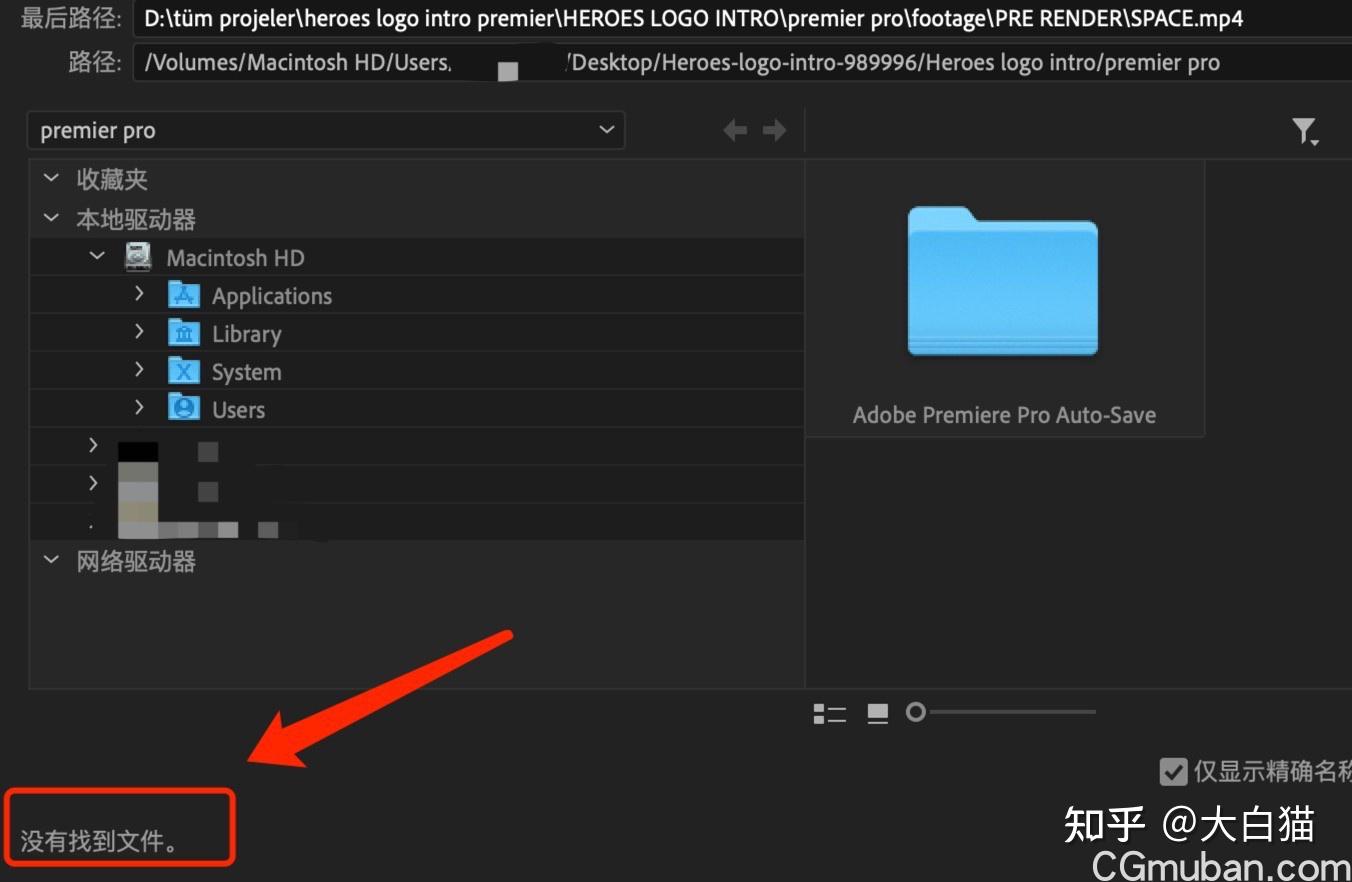Viewport: 1352px width, 882px height.
Task: Click the 网络驱动器 label
Action: pyautogui.click(x=136, y=561)
